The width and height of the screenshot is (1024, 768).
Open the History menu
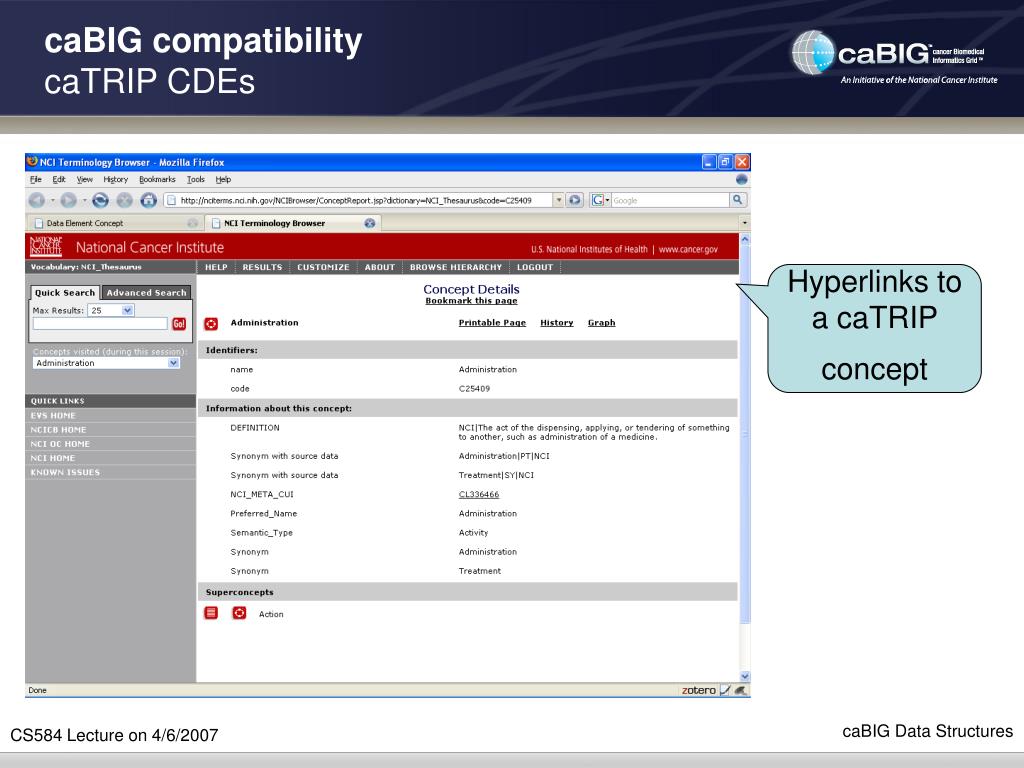click(116, 180)
